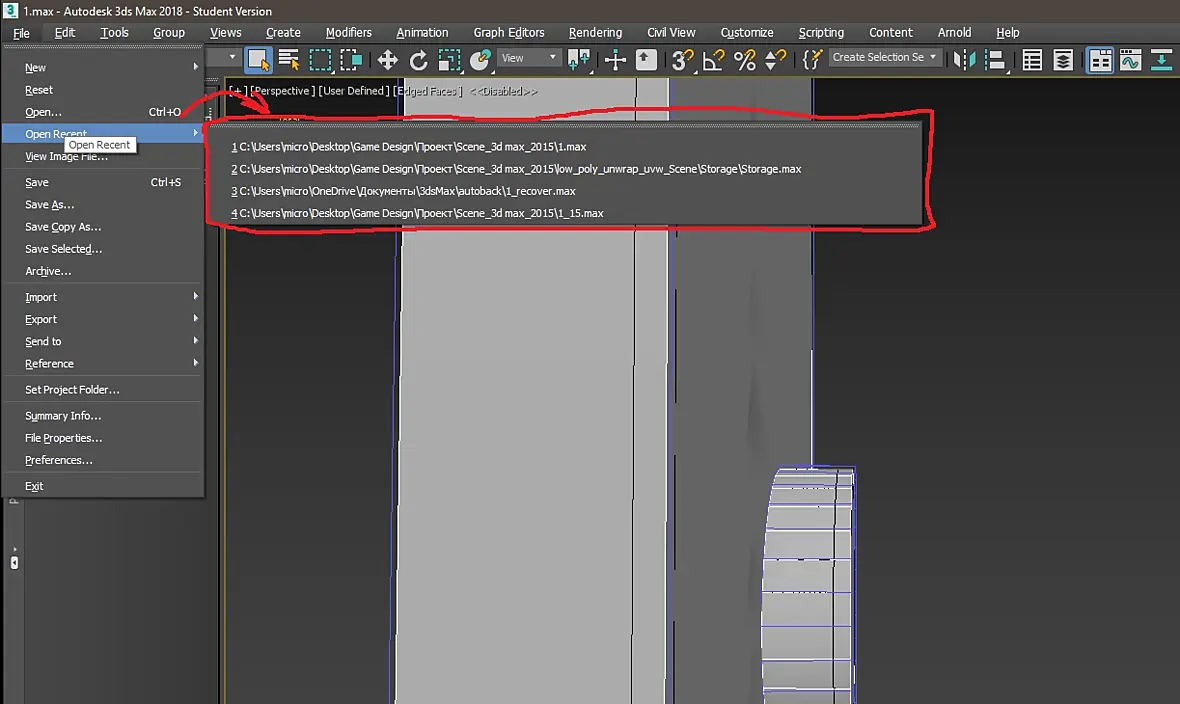
Task: Click the Use Pivot Point Center icon
Action: (579, 59)
